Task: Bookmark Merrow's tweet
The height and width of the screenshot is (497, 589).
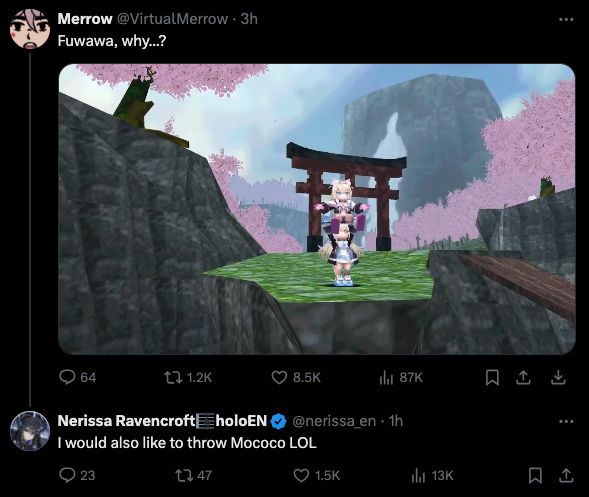Action: point(492,378)
